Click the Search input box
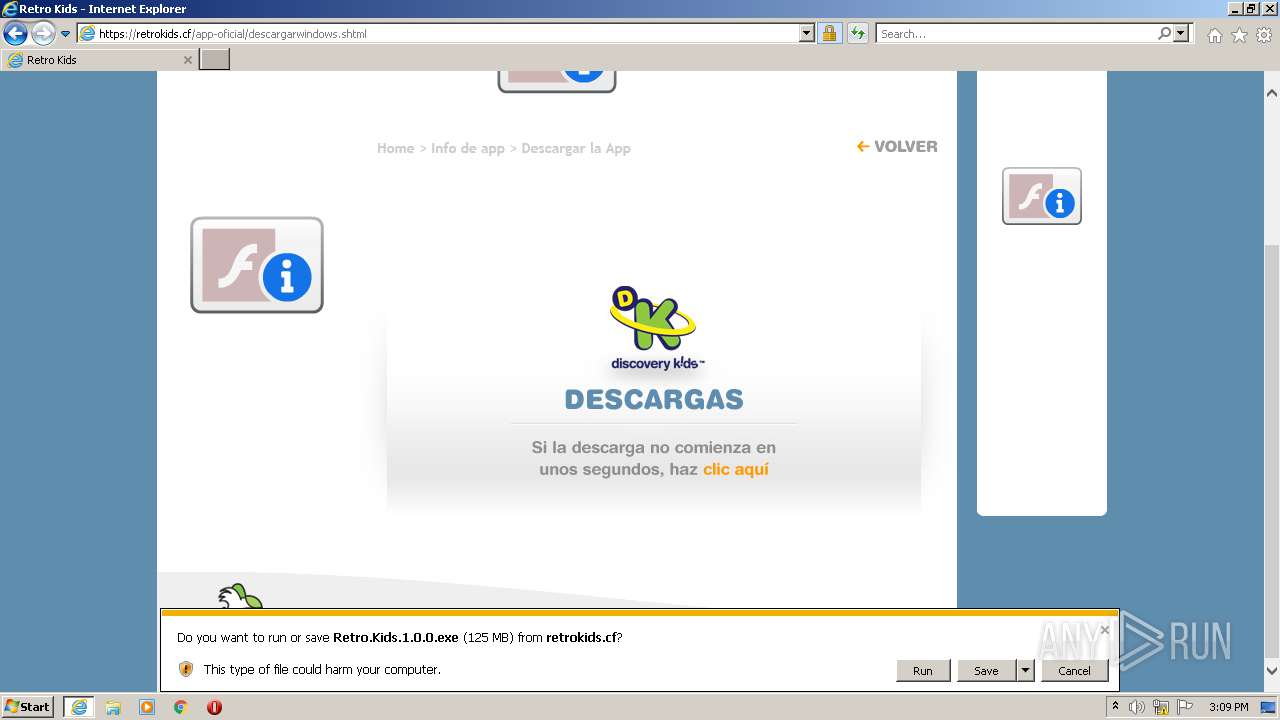Image resolution: width=1280 pixels, height=720 pixels. 1016,33
